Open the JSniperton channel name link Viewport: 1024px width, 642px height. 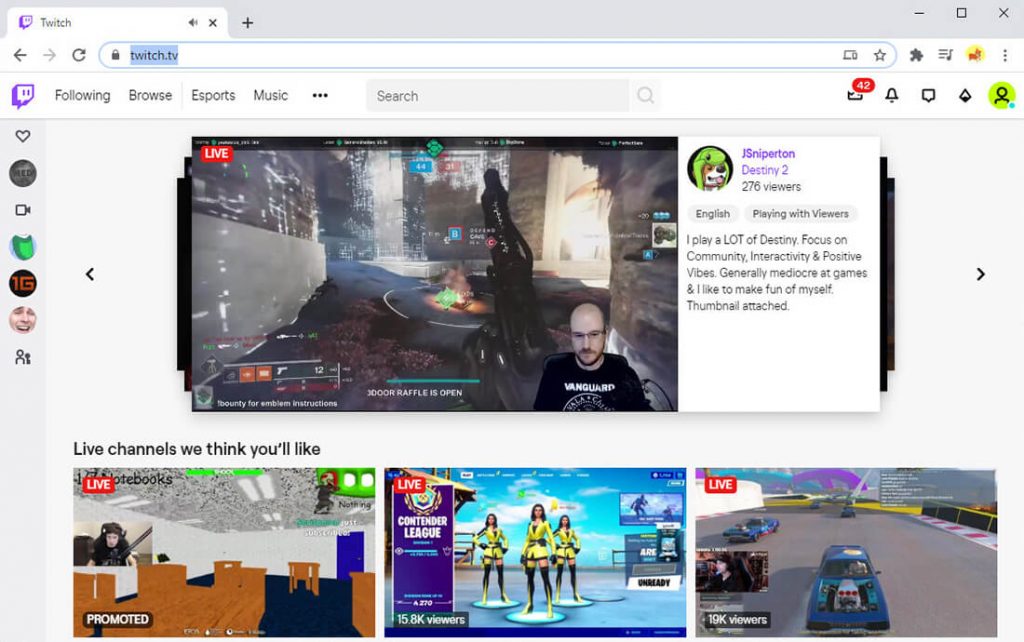tap(768, 153)
